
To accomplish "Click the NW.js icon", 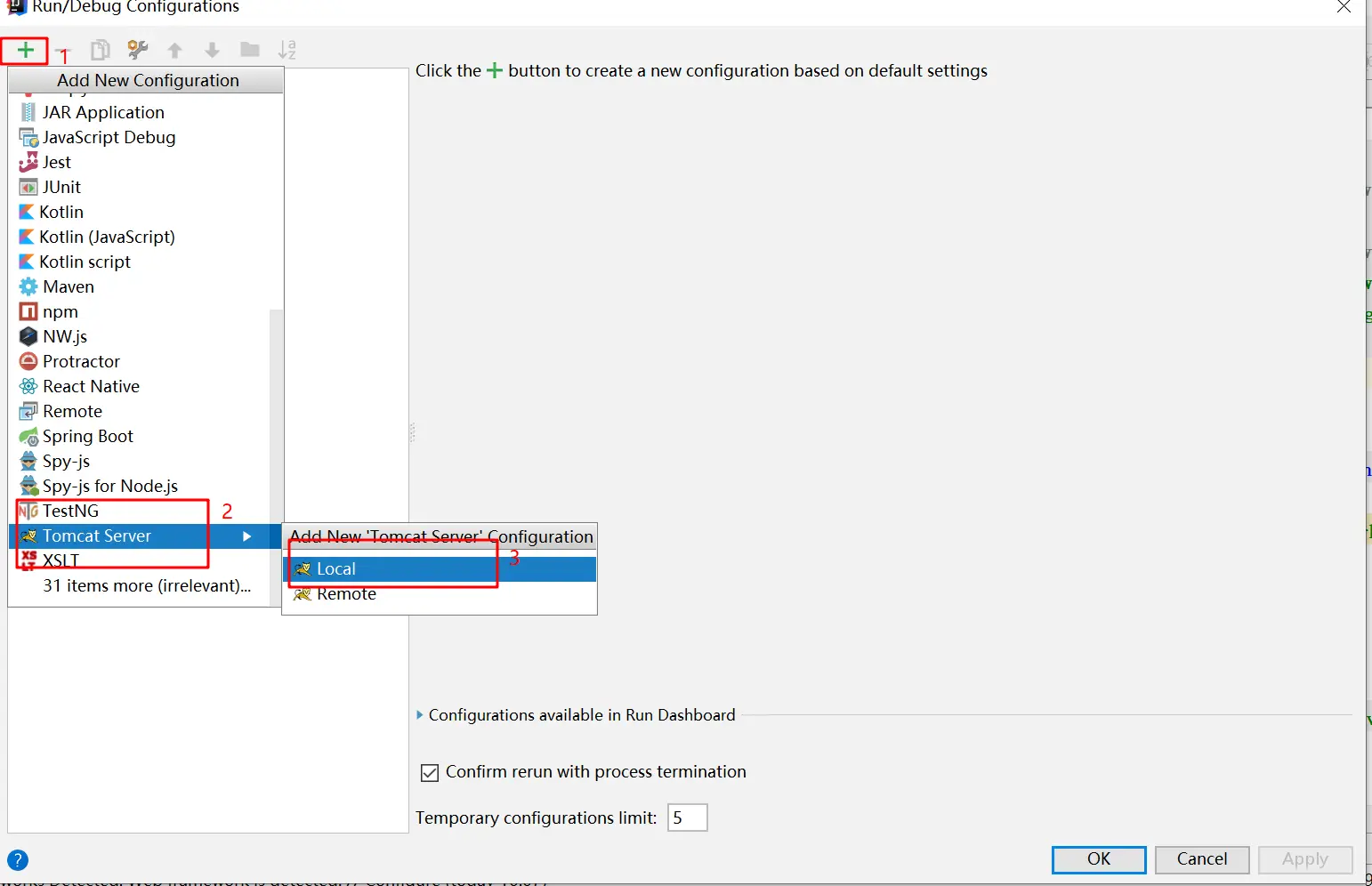I will (x=28, y=336).
